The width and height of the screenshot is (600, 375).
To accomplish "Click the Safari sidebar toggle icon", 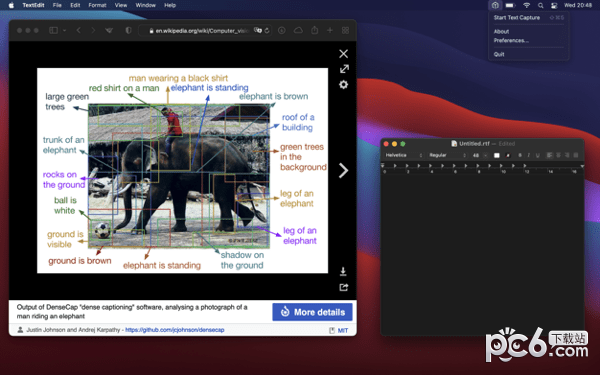I will pos(53,30).
